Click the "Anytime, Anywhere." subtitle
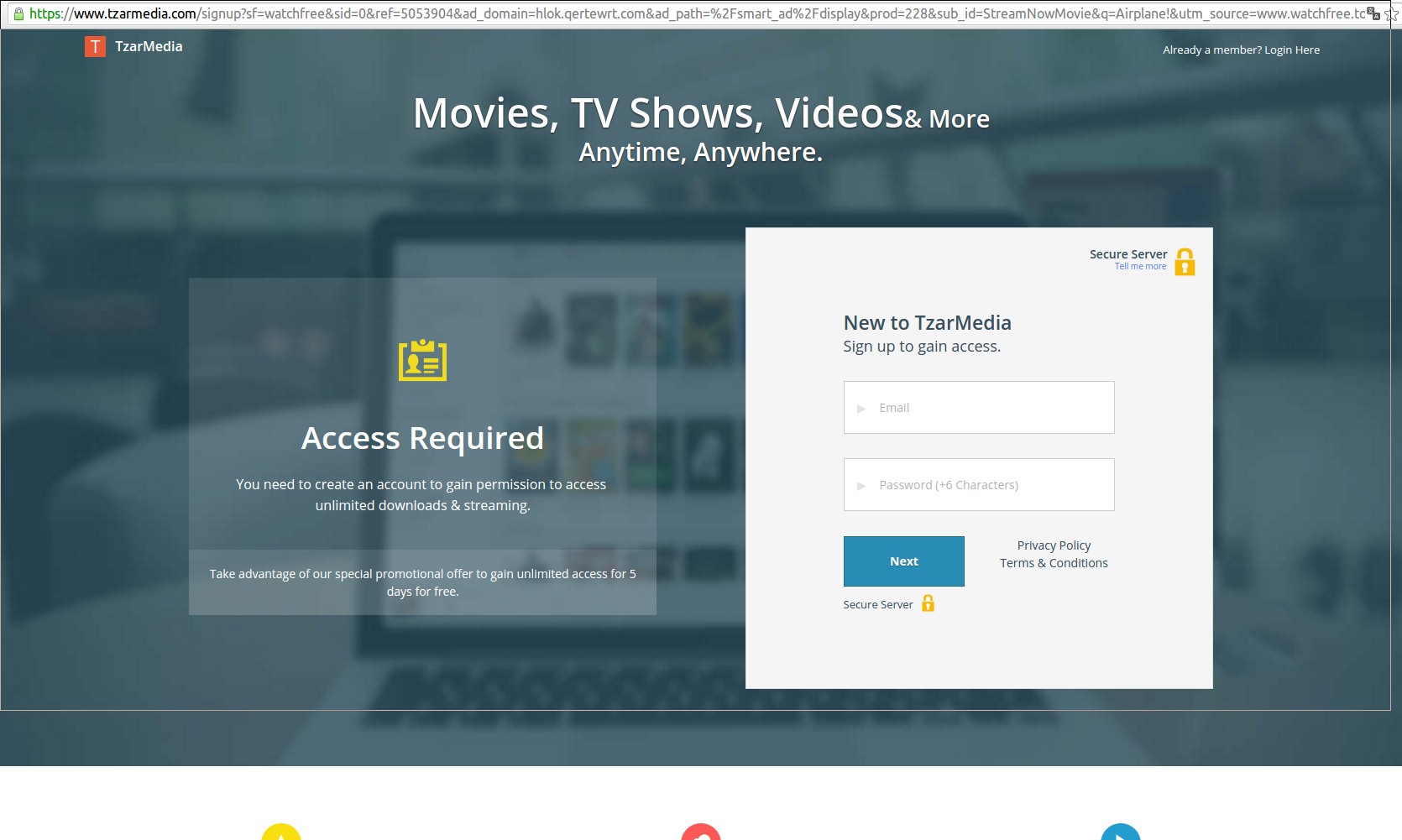 (x=701, y=153)
